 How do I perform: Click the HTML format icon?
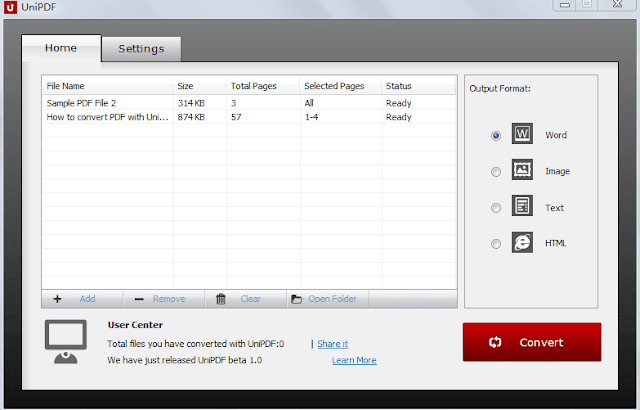click(x=523, y=243)
